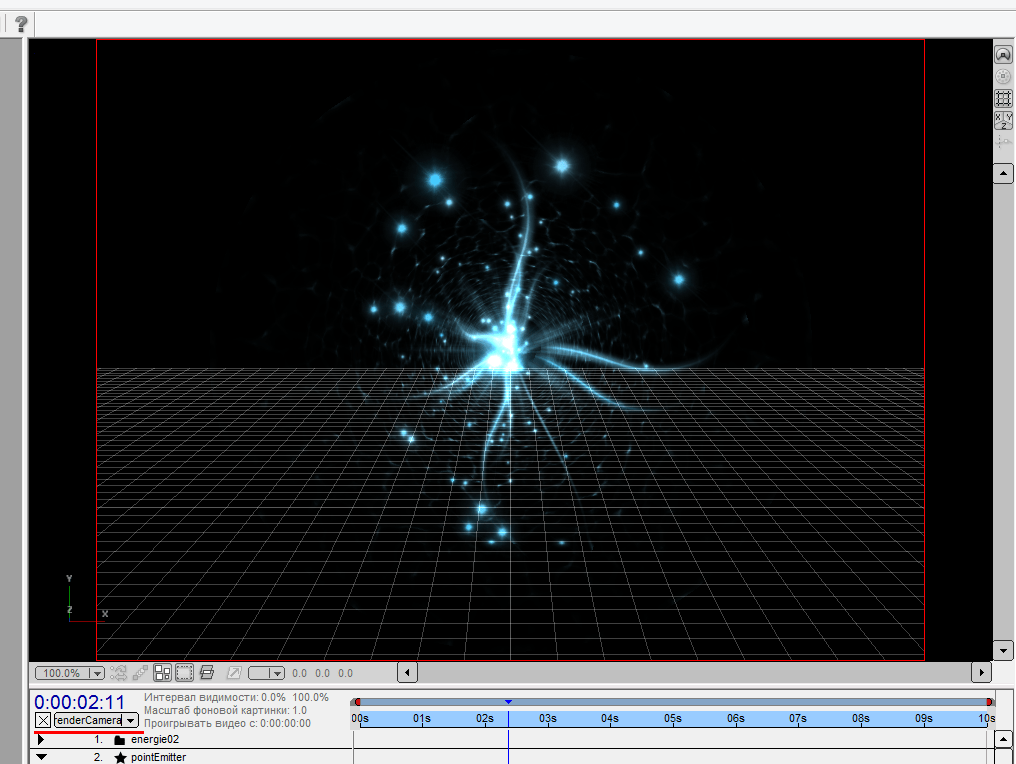
Task: Open the 100.0% zoom dropdown
Action: (x=69, y=673)
